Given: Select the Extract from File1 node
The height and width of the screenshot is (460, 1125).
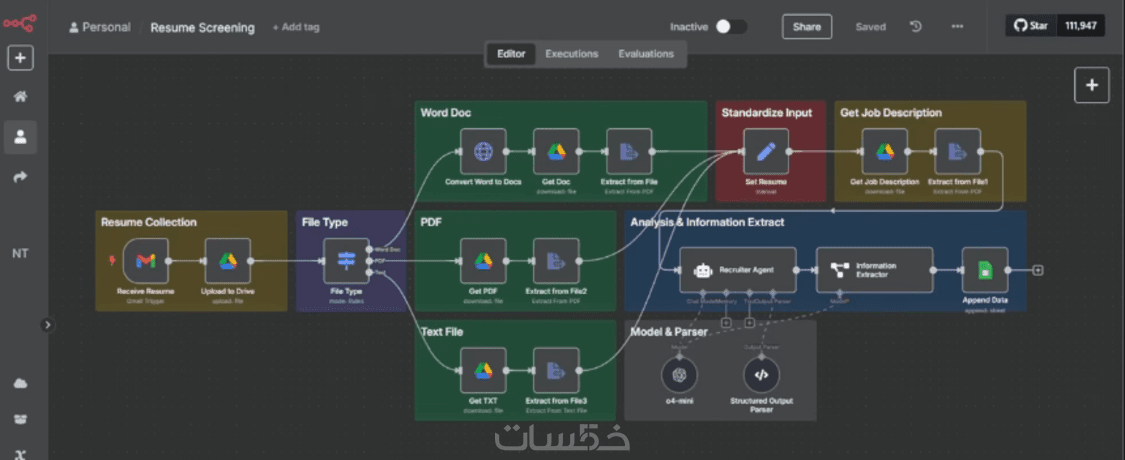Looking at the screenshot, I should coord(958,151).
